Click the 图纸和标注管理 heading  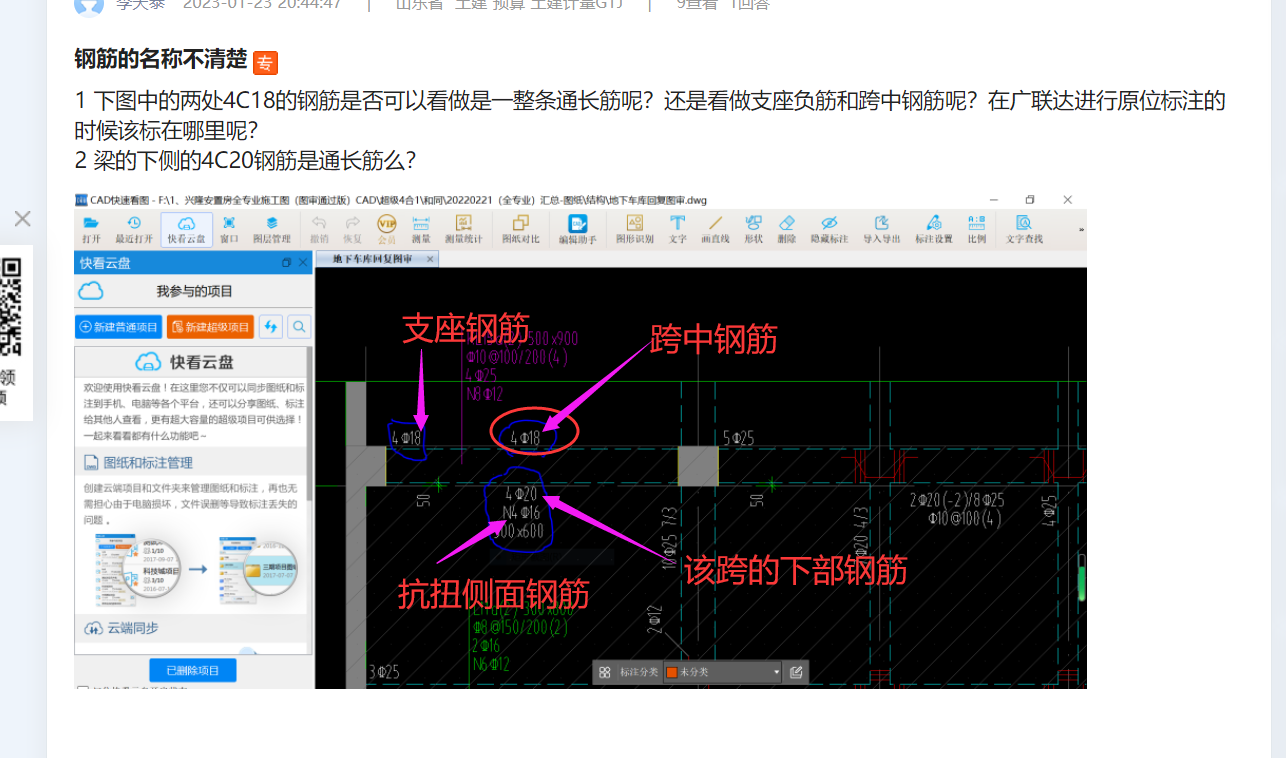tap(148, 463)
